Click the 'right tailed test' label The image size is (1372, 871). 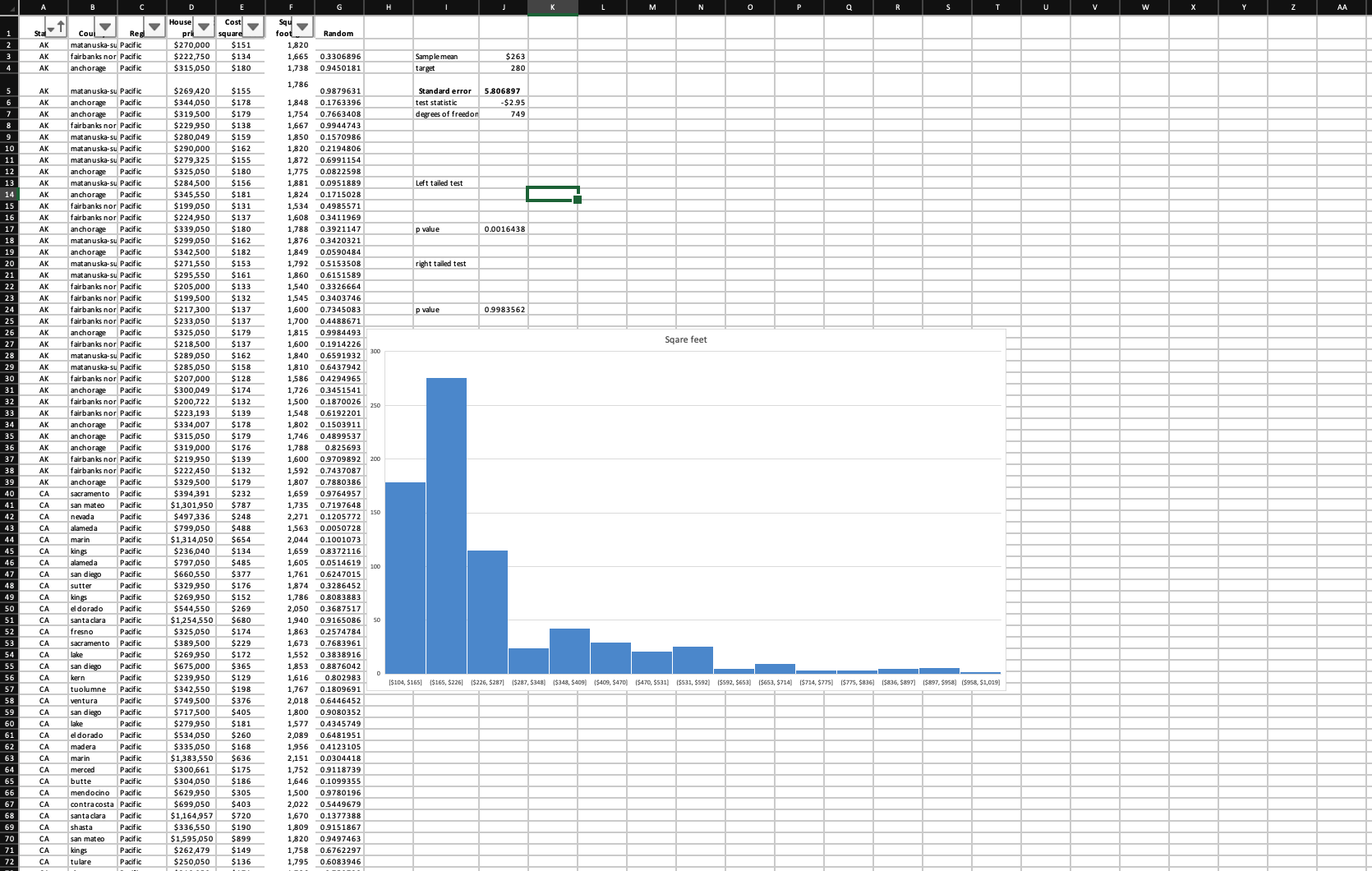(x=445, y=264)
